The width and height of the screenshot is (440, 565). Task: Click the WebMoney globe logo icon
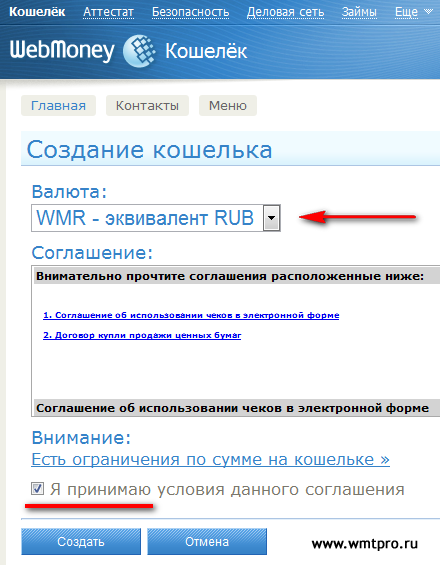[139, 51]
